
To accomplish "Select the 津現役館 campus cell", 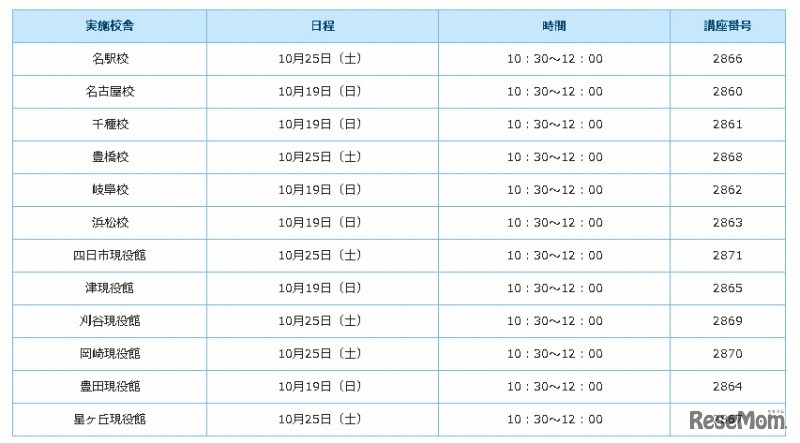I will pos(110,288).
